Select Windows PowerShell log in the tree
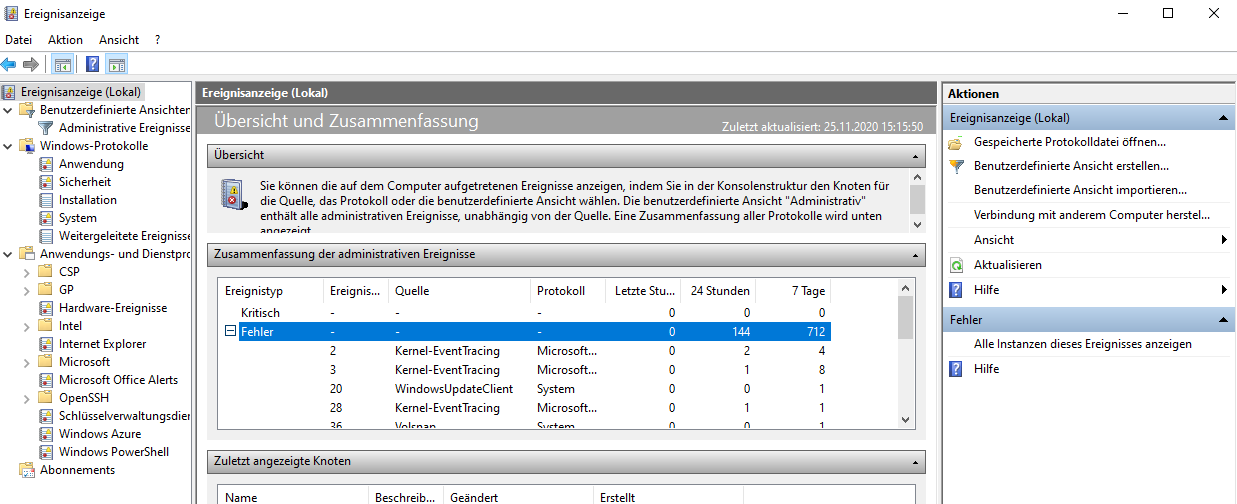 coord(105,452)
